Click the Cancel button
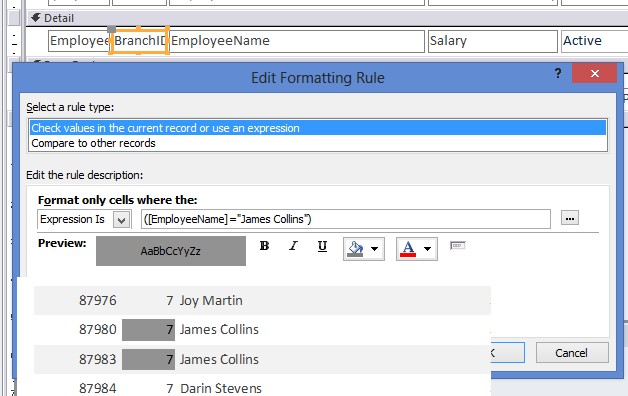The height and width of the screenshot is (396, 628). point(572,353)
